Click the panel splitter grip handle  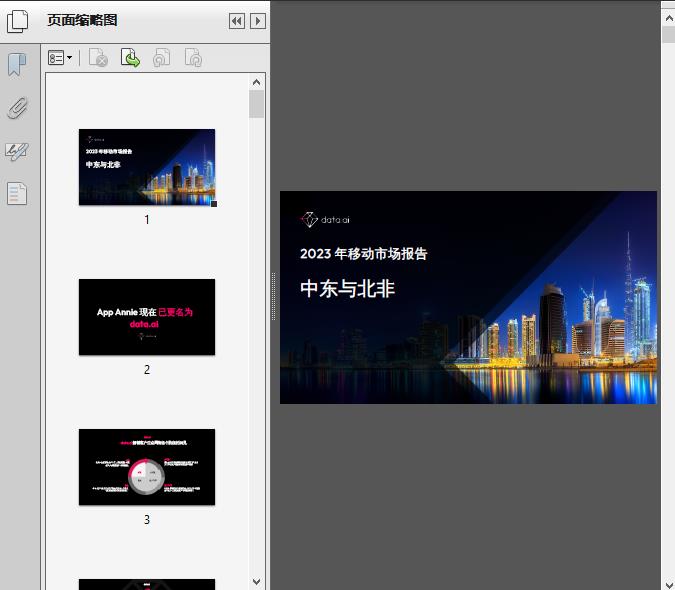click(x=273, y=297)
